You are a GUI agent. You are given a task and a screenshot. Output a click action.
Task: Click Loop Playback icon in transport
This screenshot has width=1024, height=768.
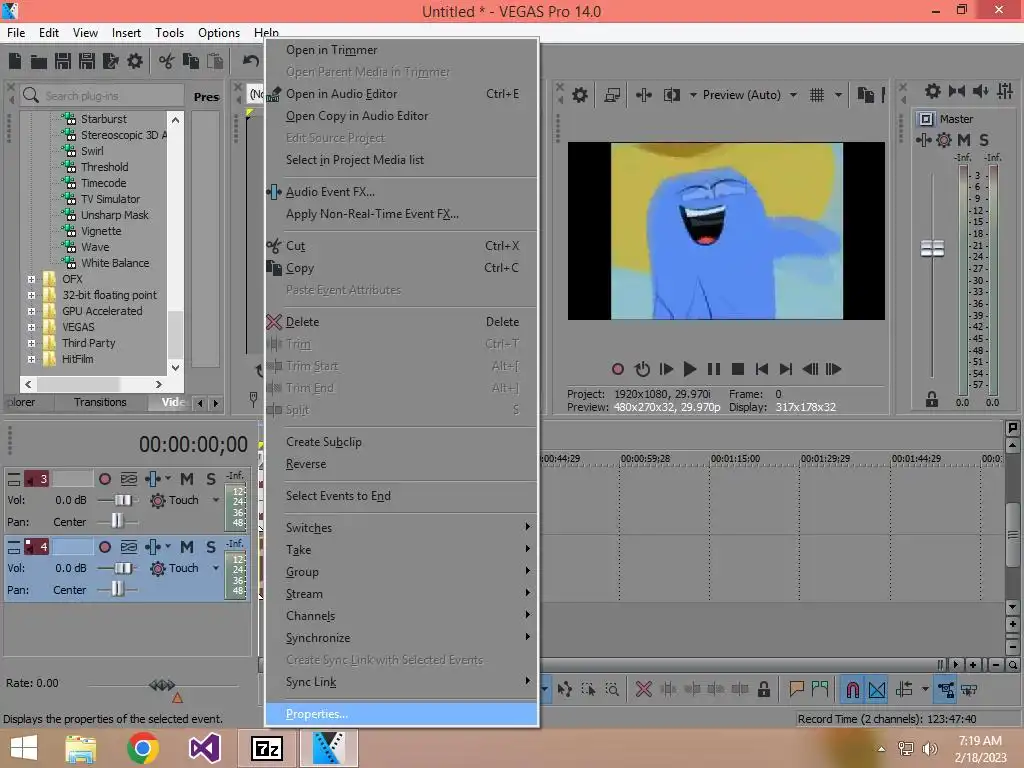pyautogui.click(x=642, y=369)
